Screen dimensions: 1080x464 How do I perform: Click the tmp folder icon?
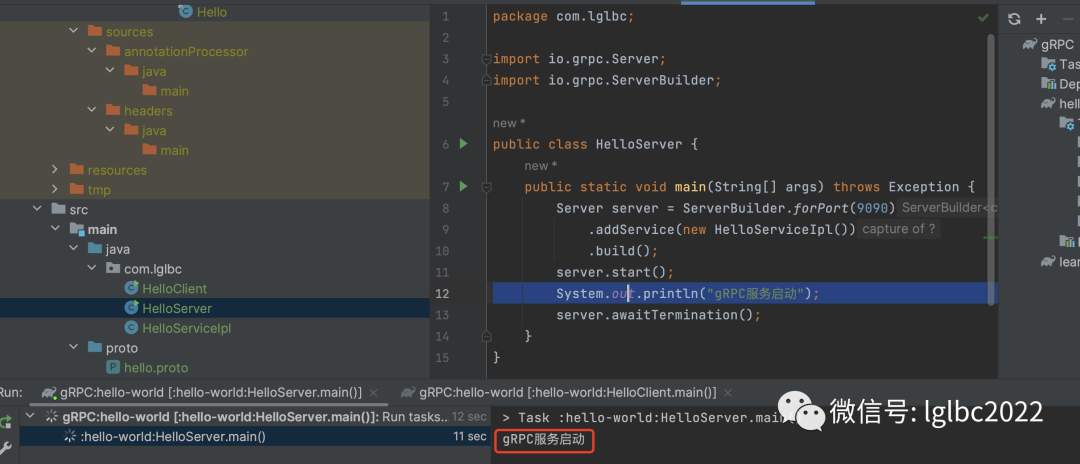(x=76, y=189)
